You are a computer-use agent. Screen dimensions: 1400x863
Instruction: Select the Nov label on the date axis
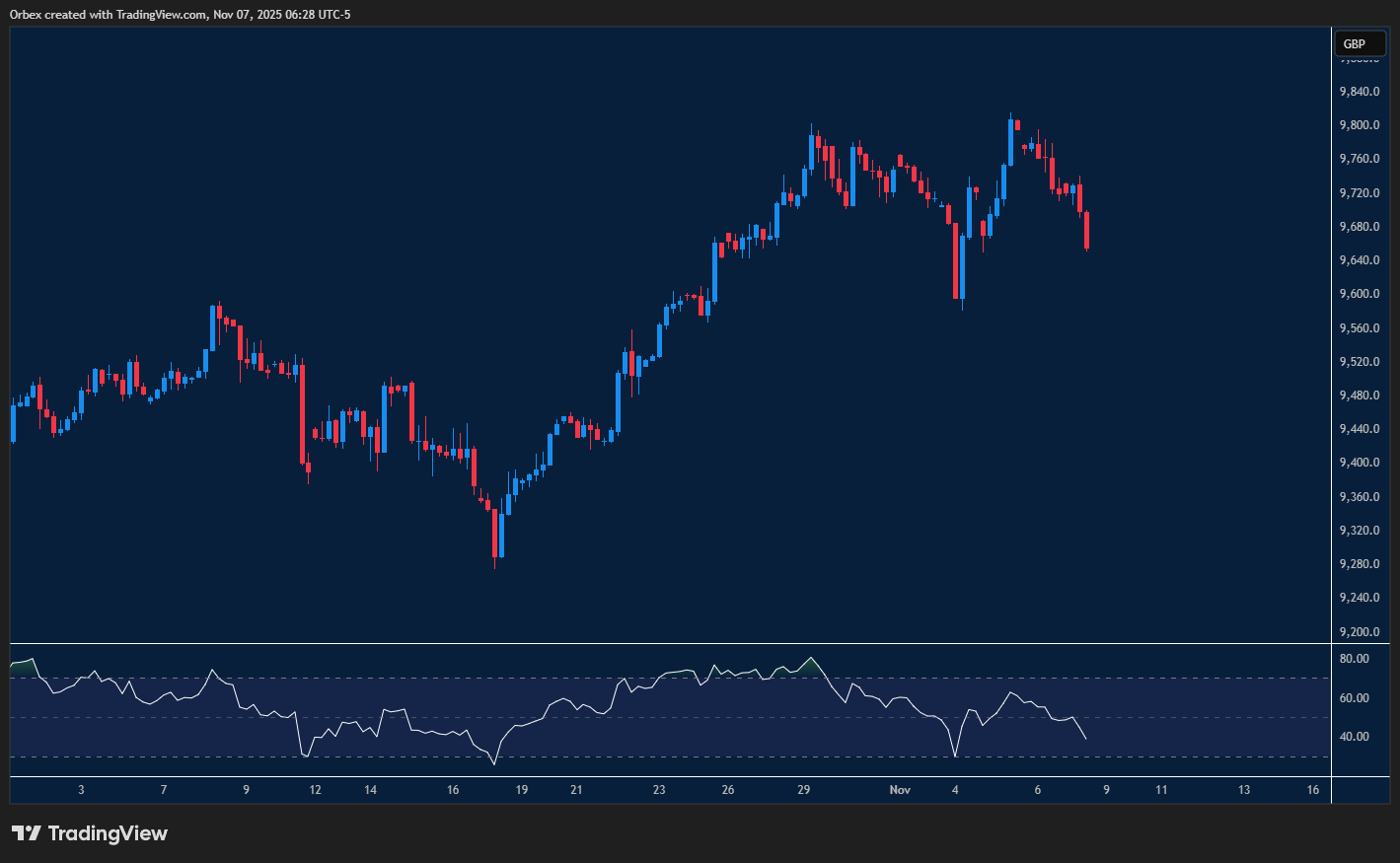pos(900,790)
